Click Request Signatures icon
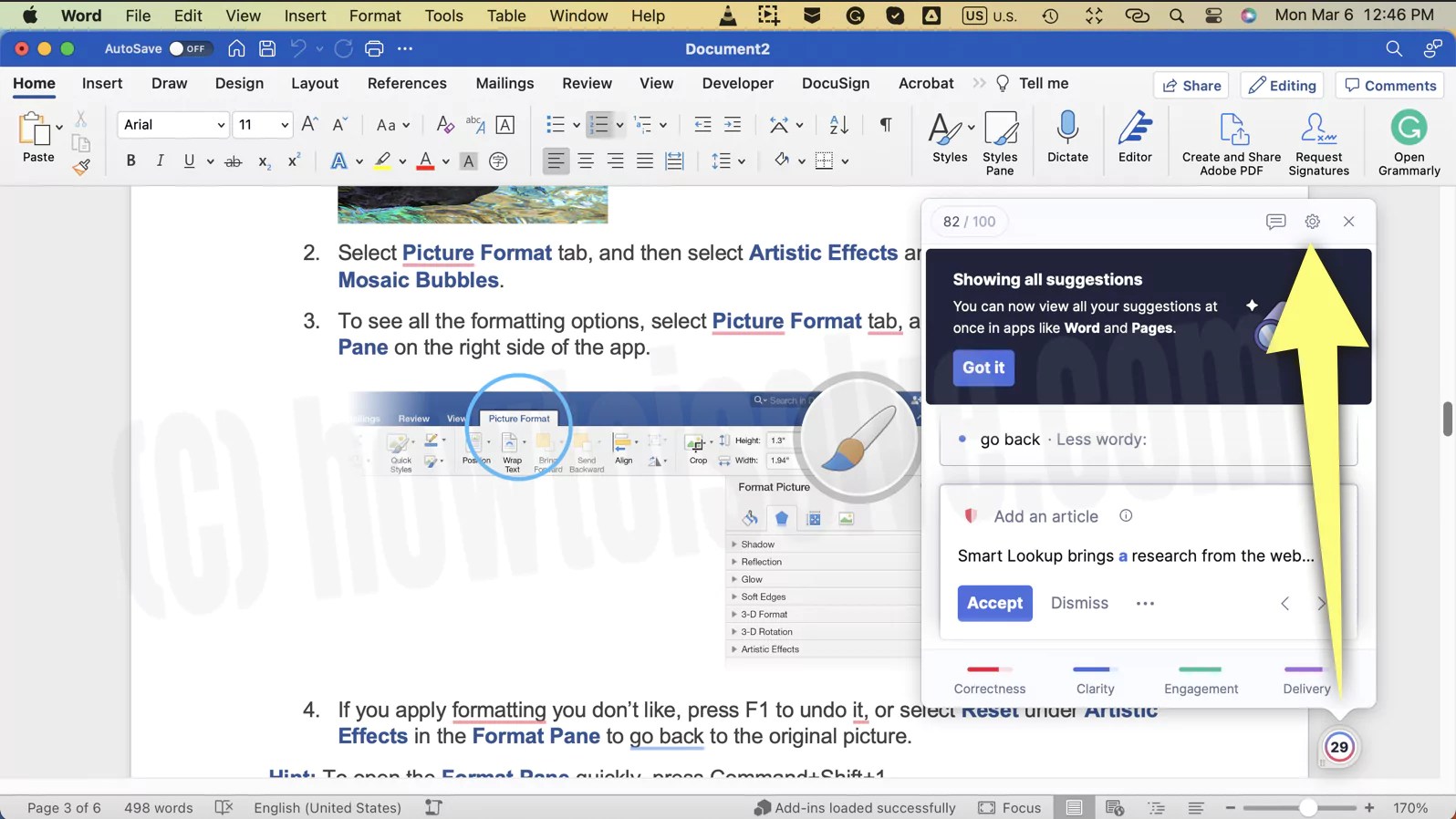 pos(1318,143)
